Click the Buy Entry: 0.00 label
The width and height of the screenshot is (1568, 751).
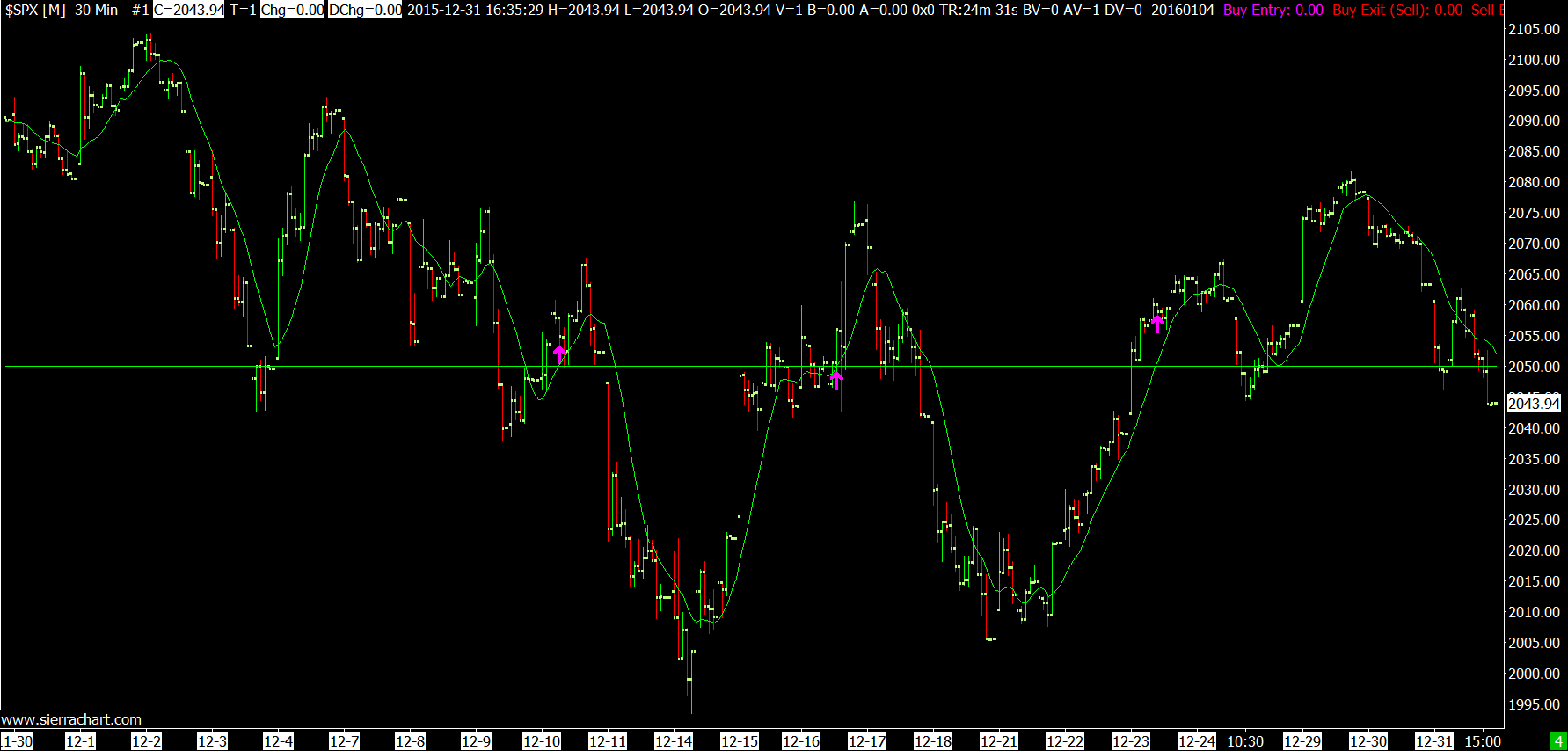point(1273,10)
